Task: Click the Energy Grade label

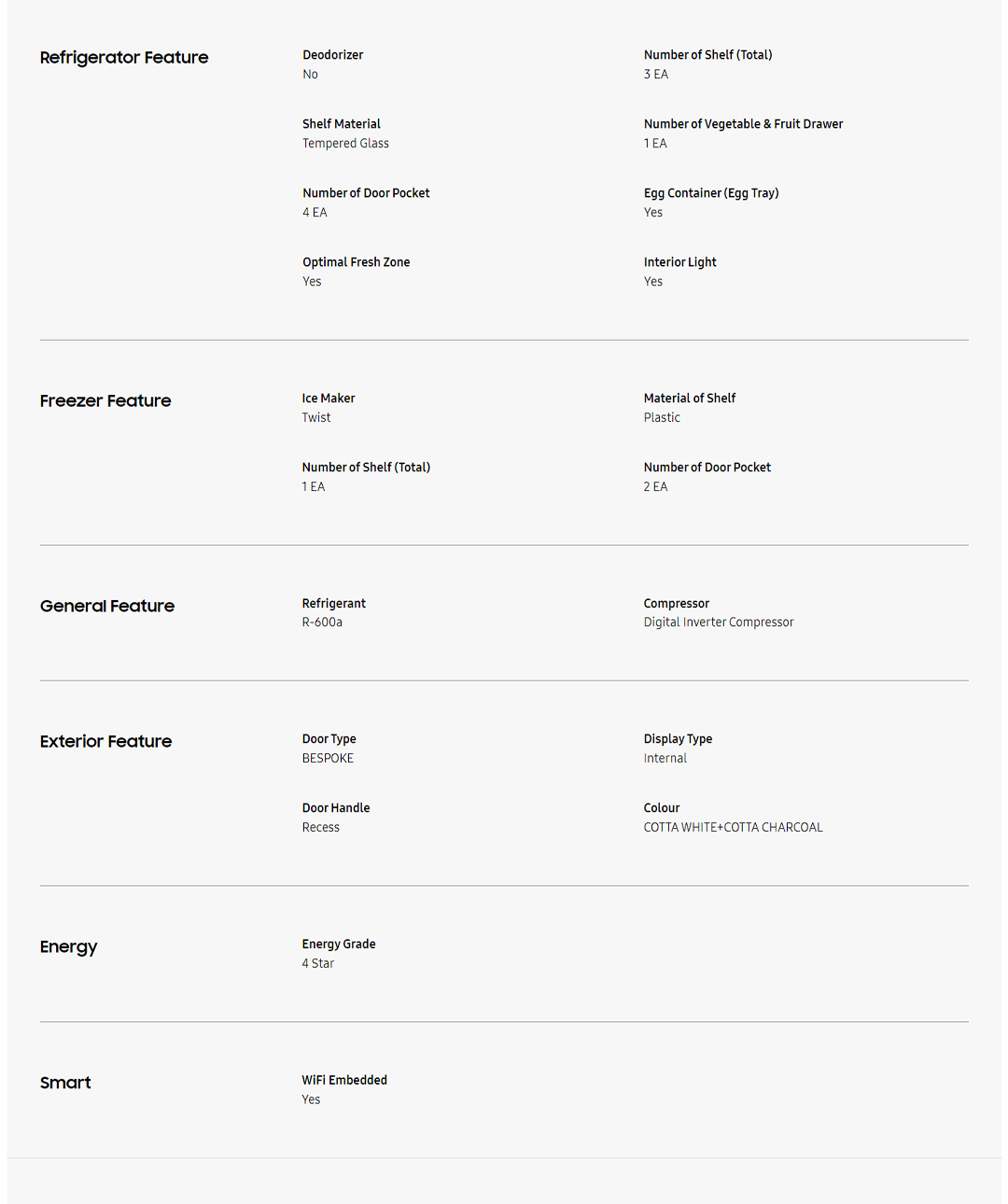Action: pos(338,945)
